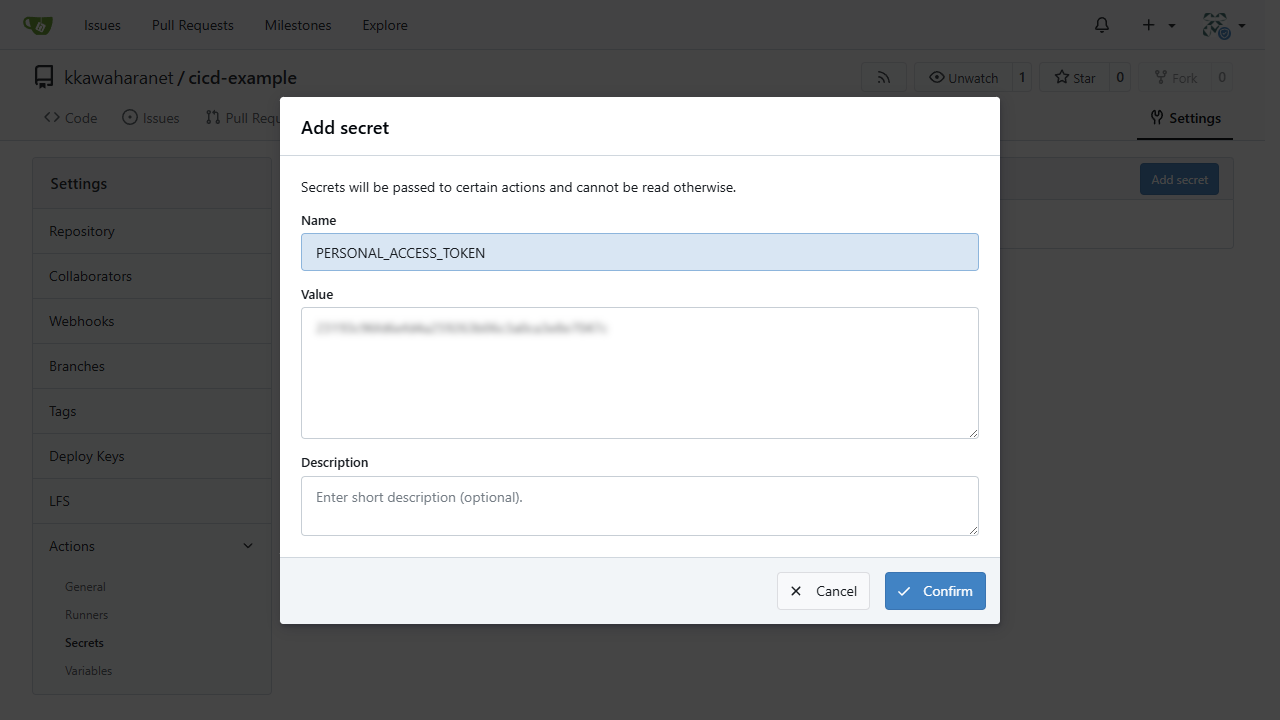This screenshot has width=1280, height=720.
Task: Confirm adding the secret
Action: (x=935, y=591)
